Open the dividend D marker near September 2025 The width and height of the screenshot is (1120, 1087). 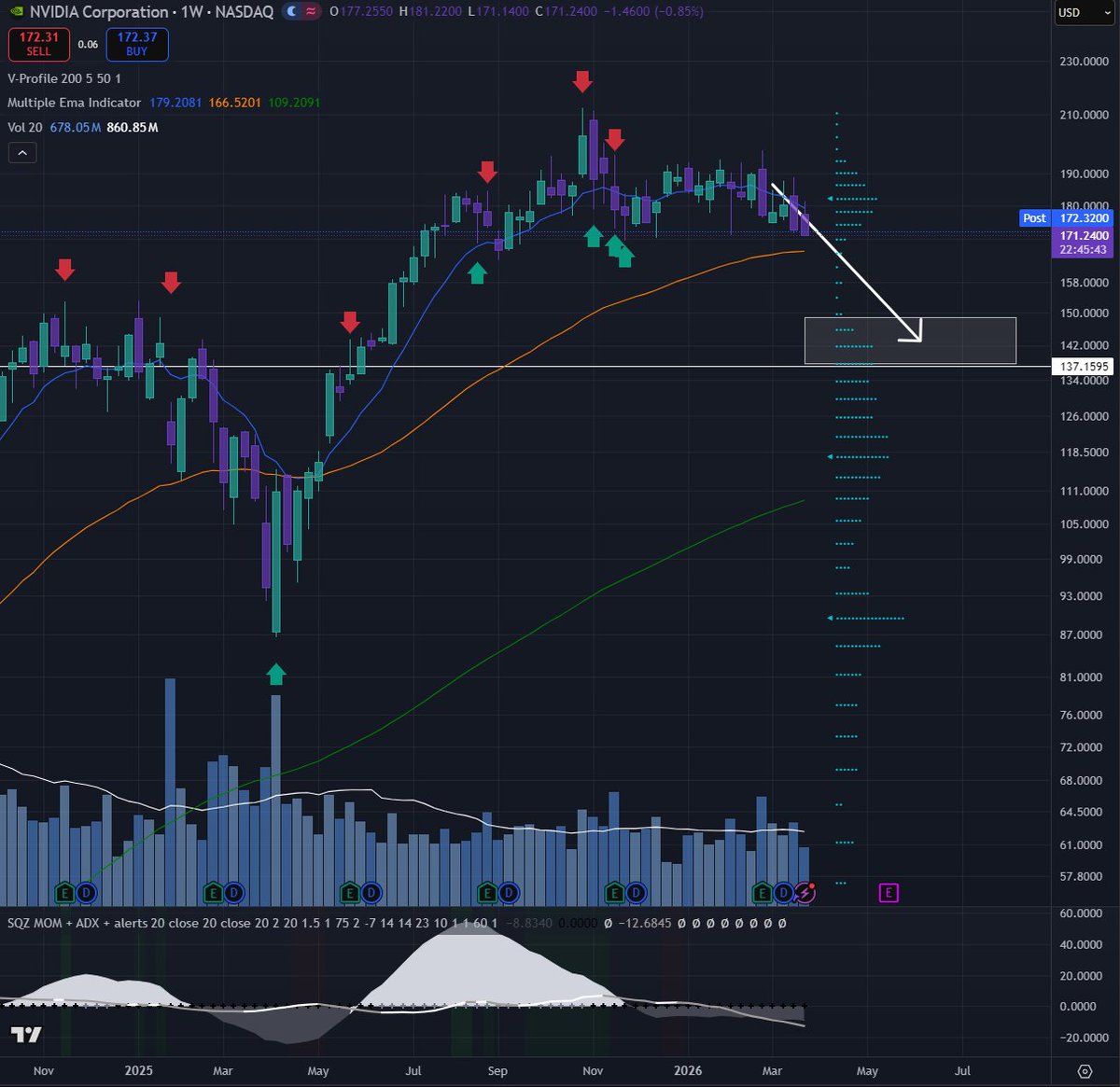point(508,893)
